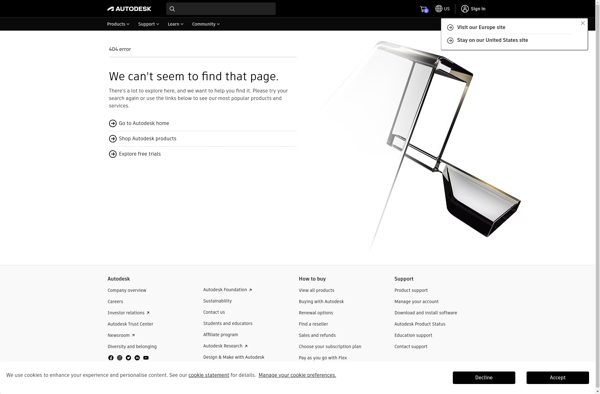Open Autodesk YouTube icon in footer

click(146, 358)
